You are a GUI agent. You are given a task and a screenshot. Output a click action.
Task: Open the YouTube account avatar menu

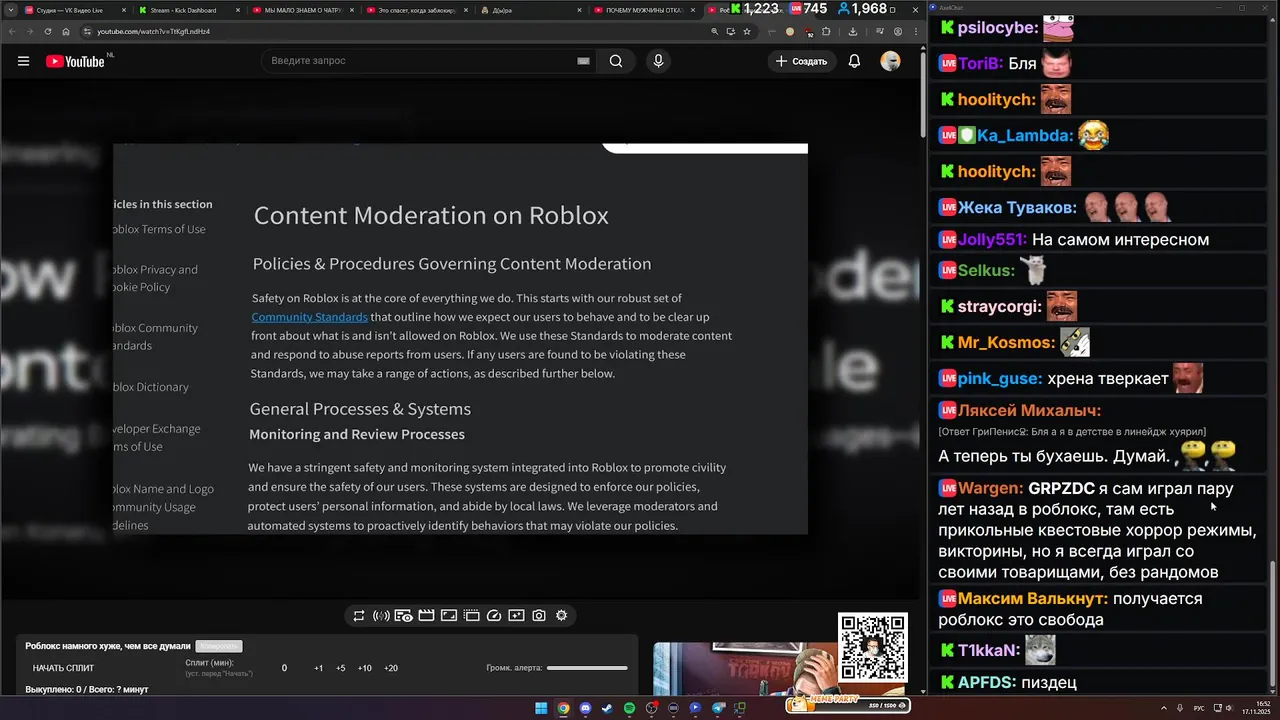tap(890, 61)
